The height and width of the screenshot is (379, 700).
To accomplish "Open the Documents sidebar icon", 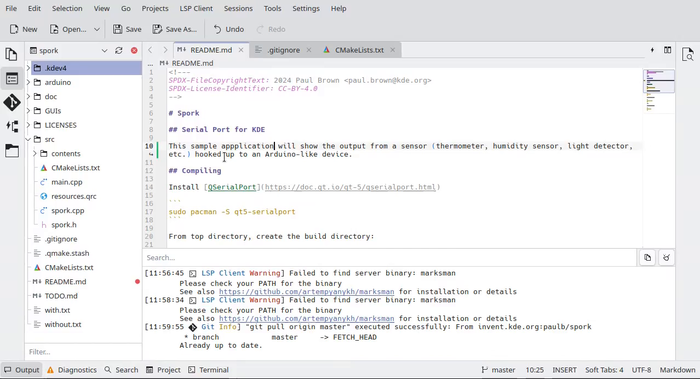I will pos(12,54).
